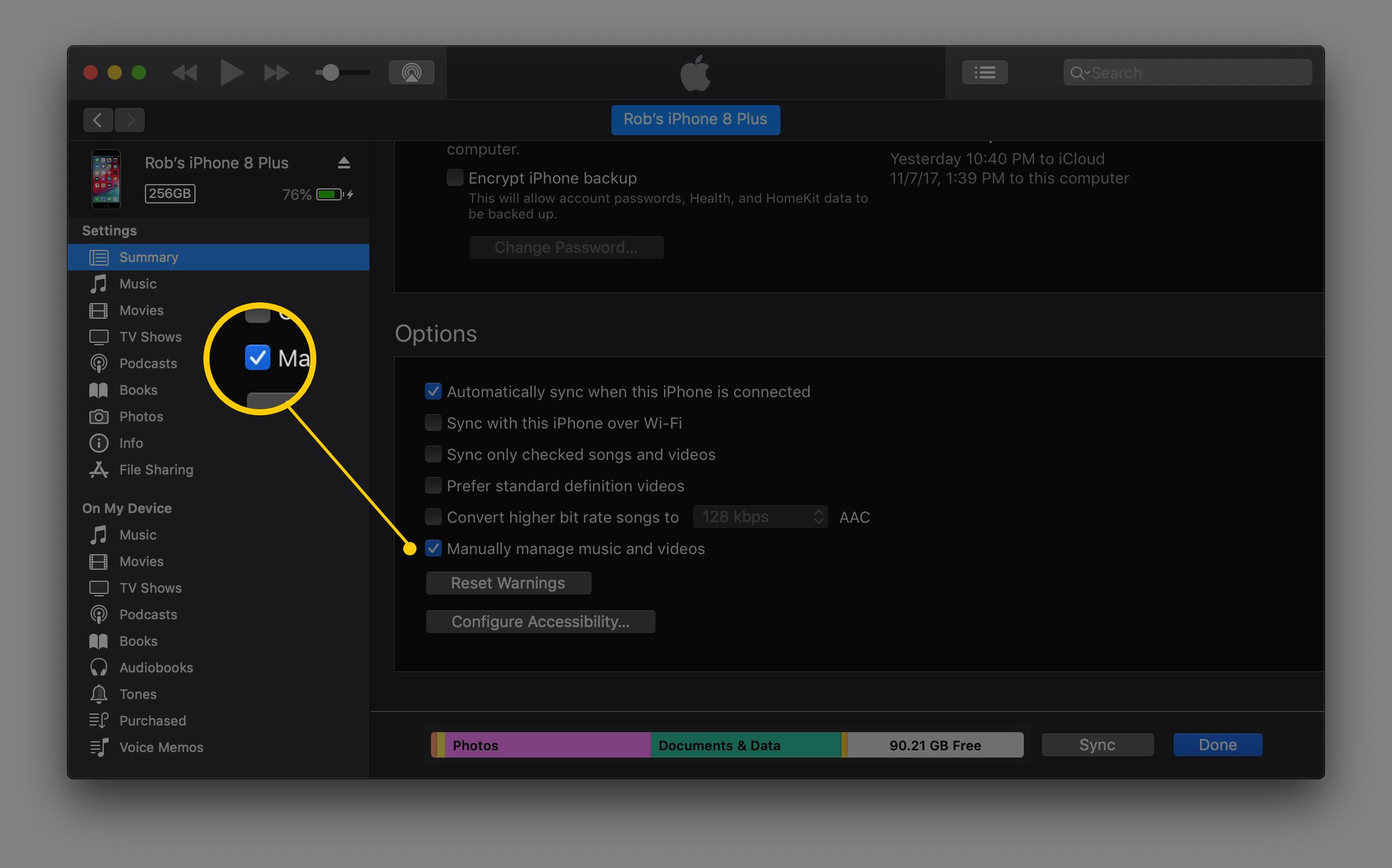Click the AirPlay icon in toolbar
Viewport: 1392px width, 868px height.
coord(411,72)
